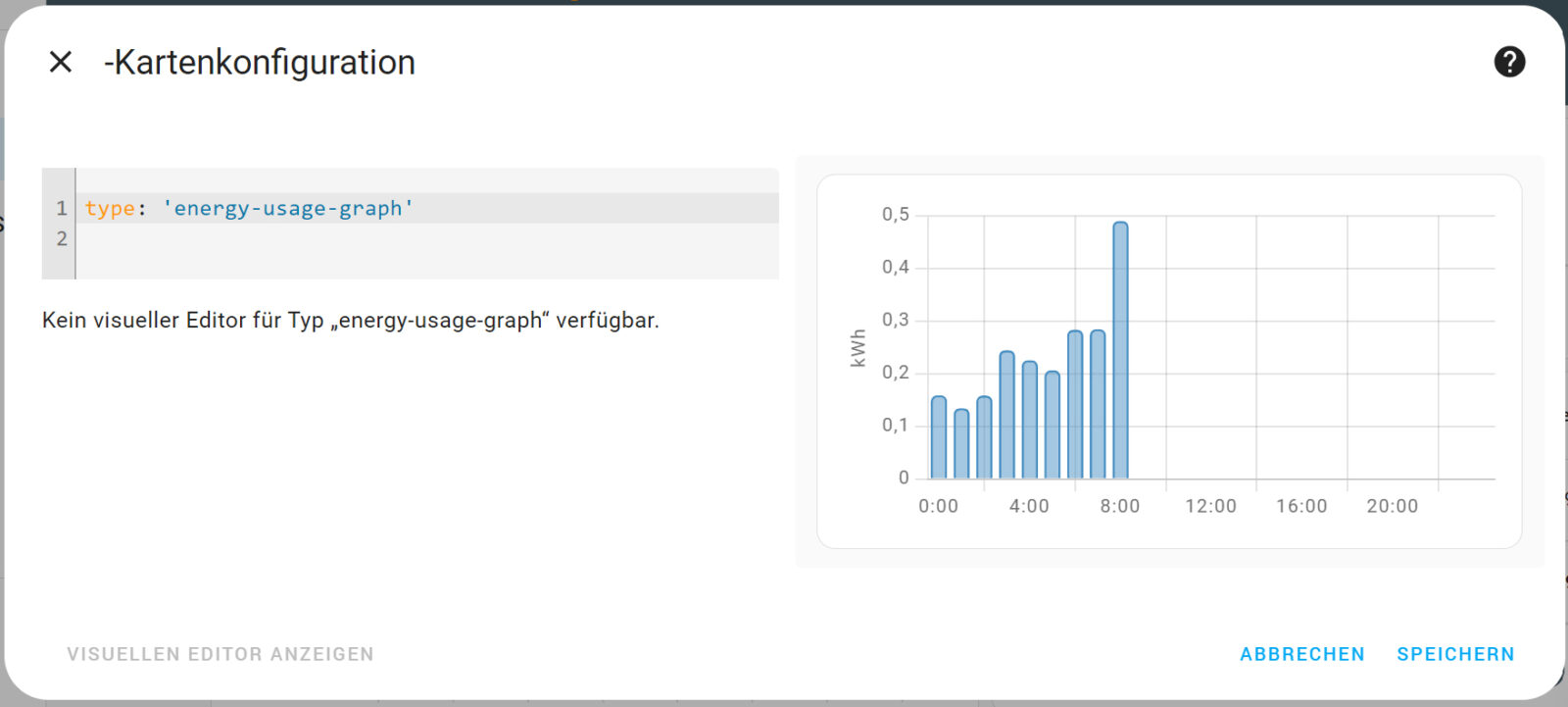Select the chart bar at 4:00

click(1029, 422)
